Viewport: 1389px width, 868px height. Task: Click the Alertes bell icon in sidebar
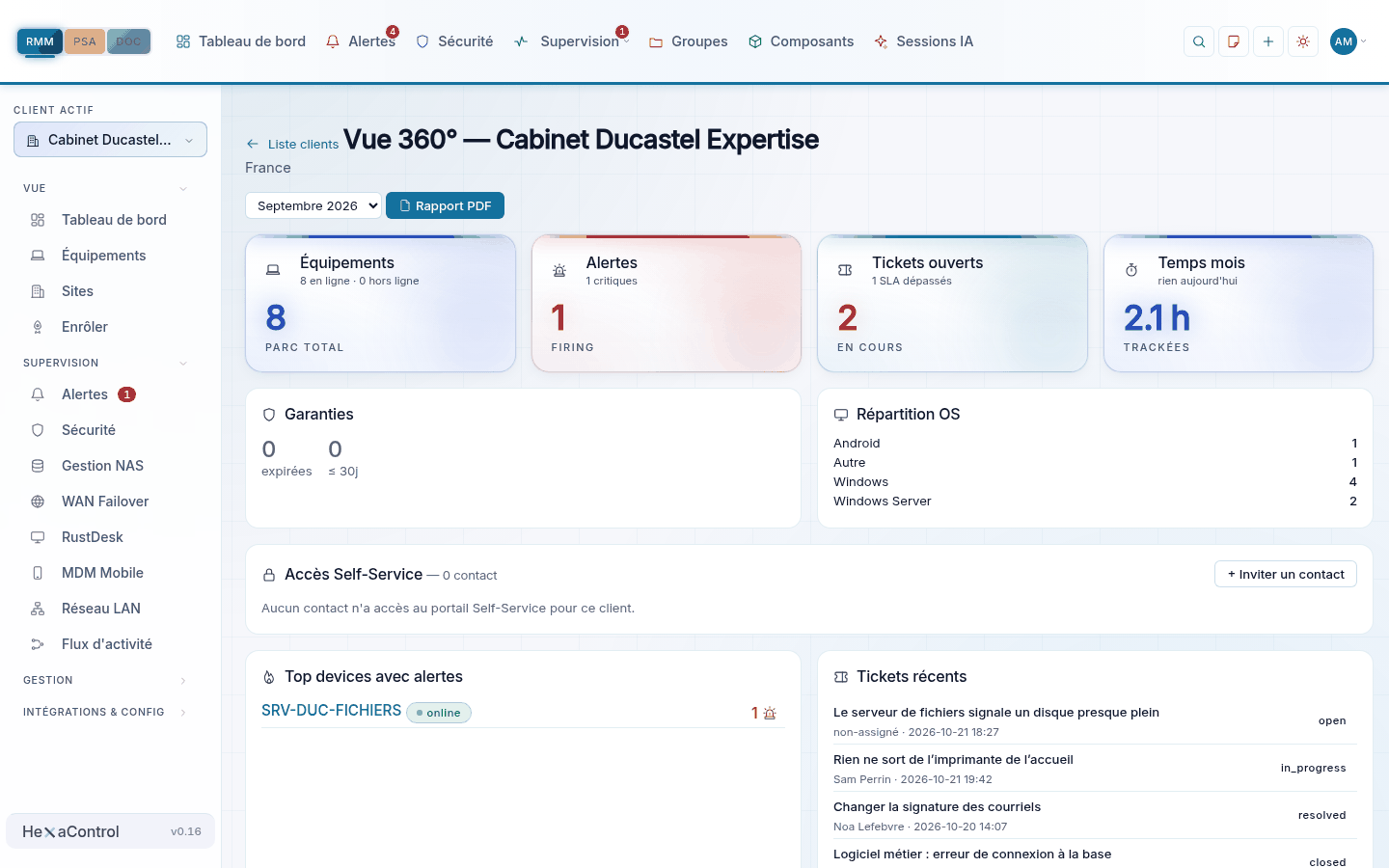tap(38, 394)
